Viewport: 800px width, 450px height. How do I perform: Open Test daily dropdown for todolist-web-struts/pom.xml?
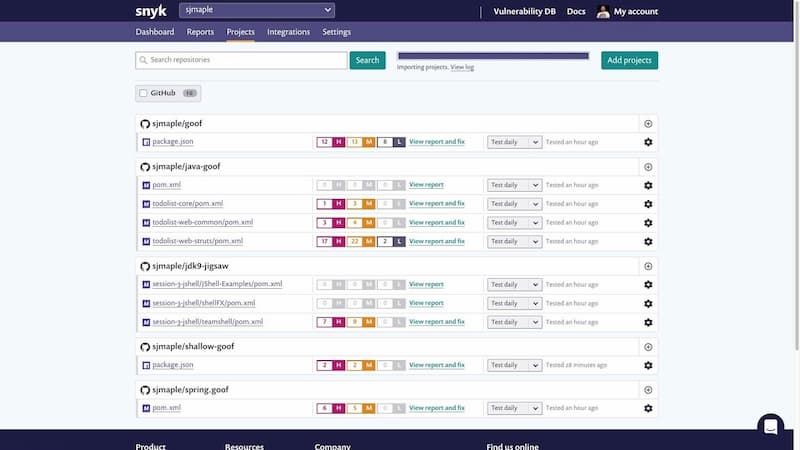click(x=514, y=241)
